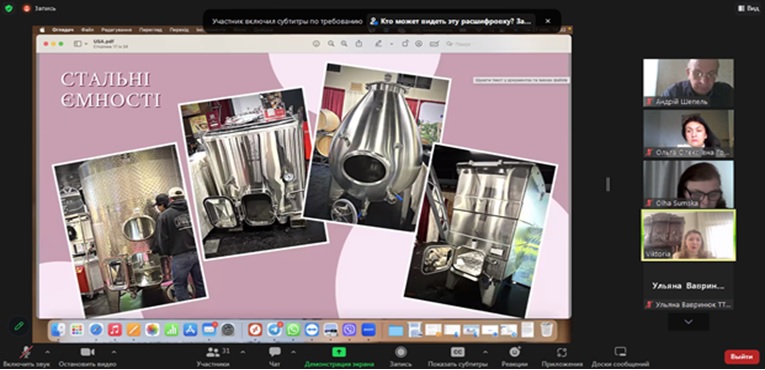The width and height of the screenshot is (765, 370).
Task: Expand video options arrow beside Остановить видео
Action: [114, 351]
